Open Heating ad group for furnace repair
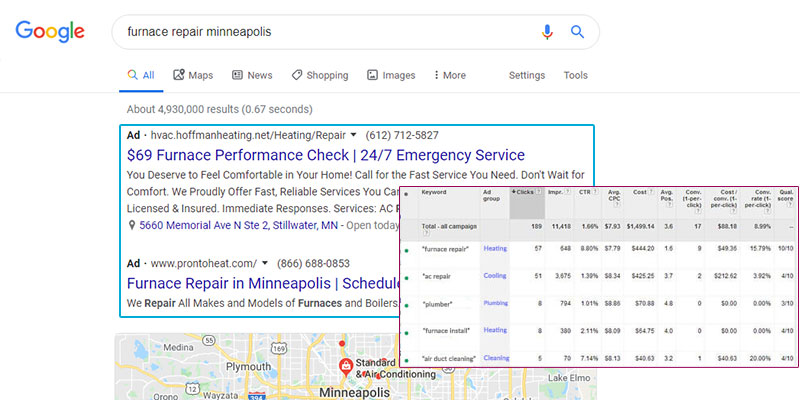The width and height of the screenshot is (800, 400). [x=495, y=248]
